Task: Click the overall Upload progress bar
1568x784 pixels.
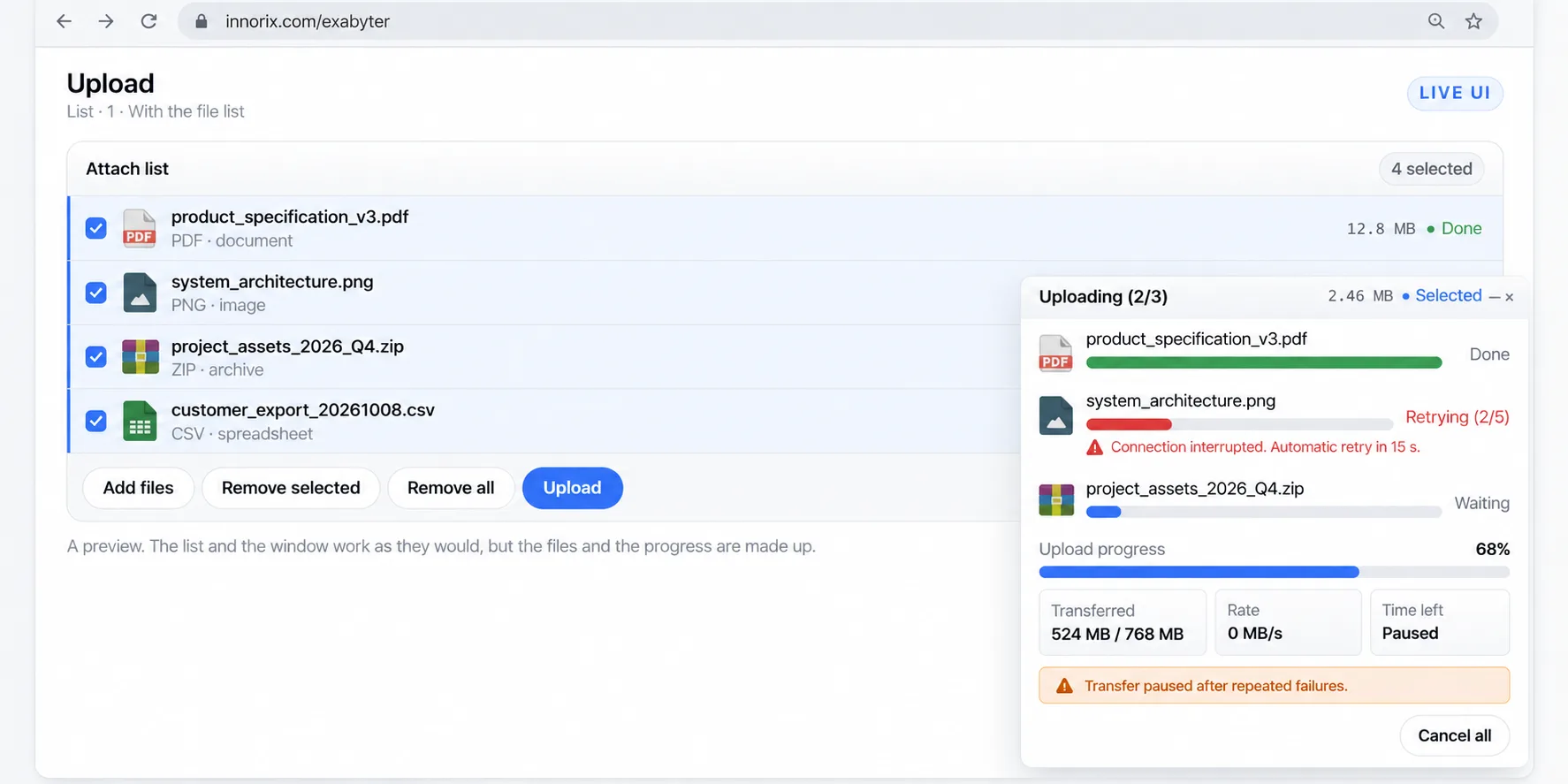Action: 1275,572
